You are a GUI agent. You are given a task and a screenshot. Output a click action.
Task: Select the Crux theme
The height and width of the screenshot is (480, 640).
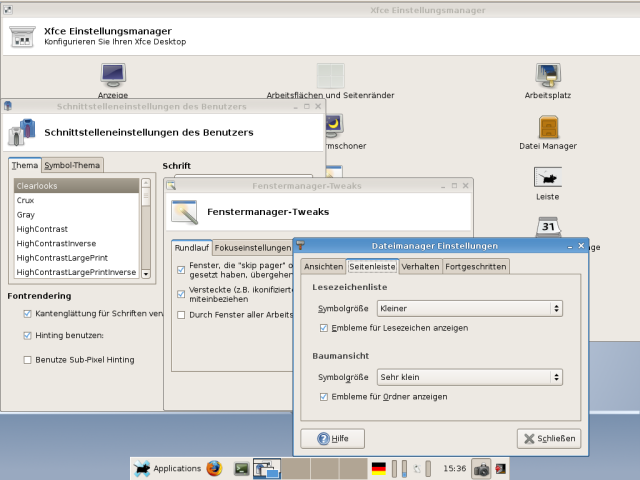[77, 200]
